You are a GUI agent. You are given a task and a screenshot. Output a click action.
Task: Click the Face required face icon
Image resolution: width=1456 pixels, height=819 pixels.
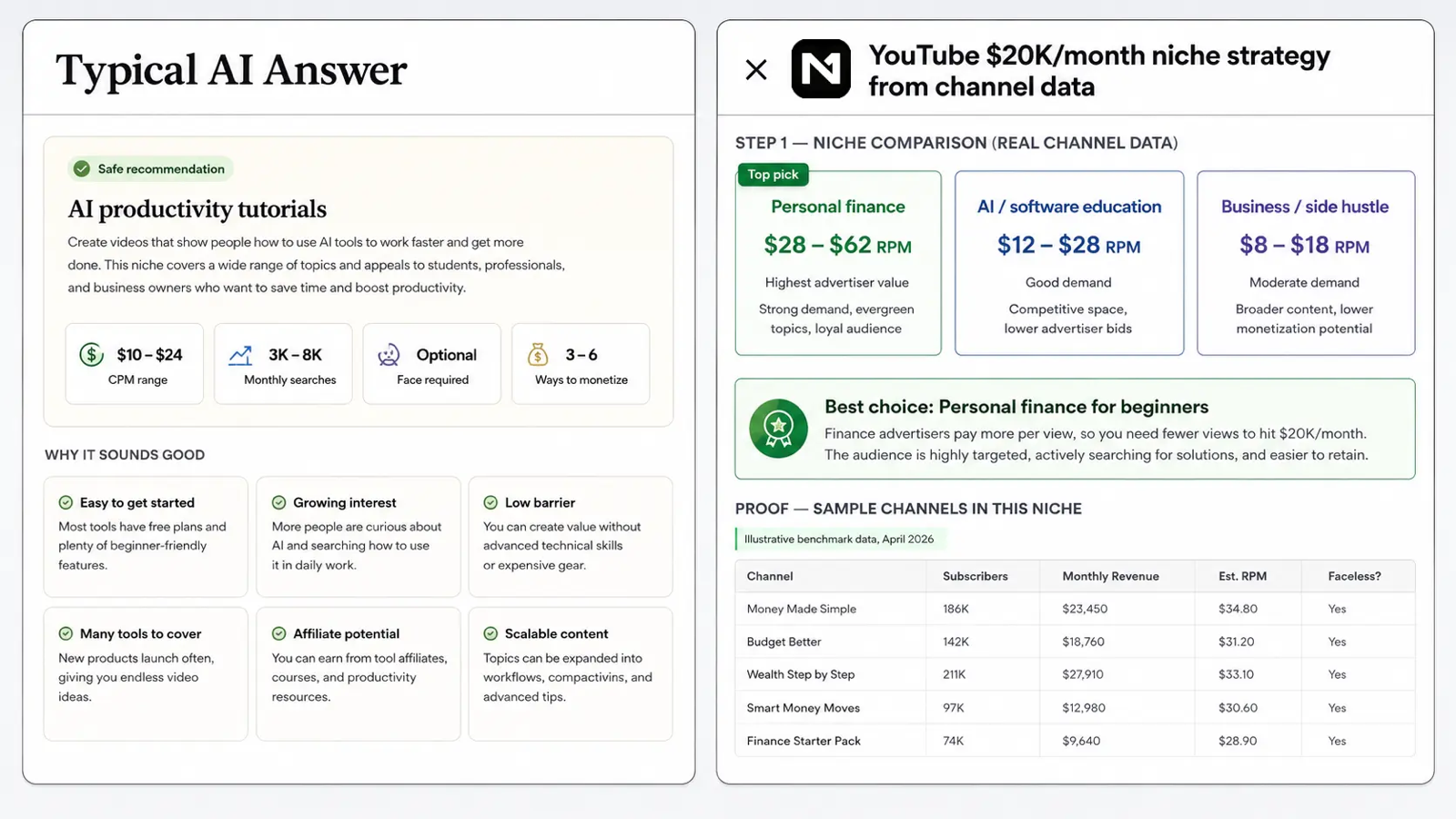tap(389, 355)
